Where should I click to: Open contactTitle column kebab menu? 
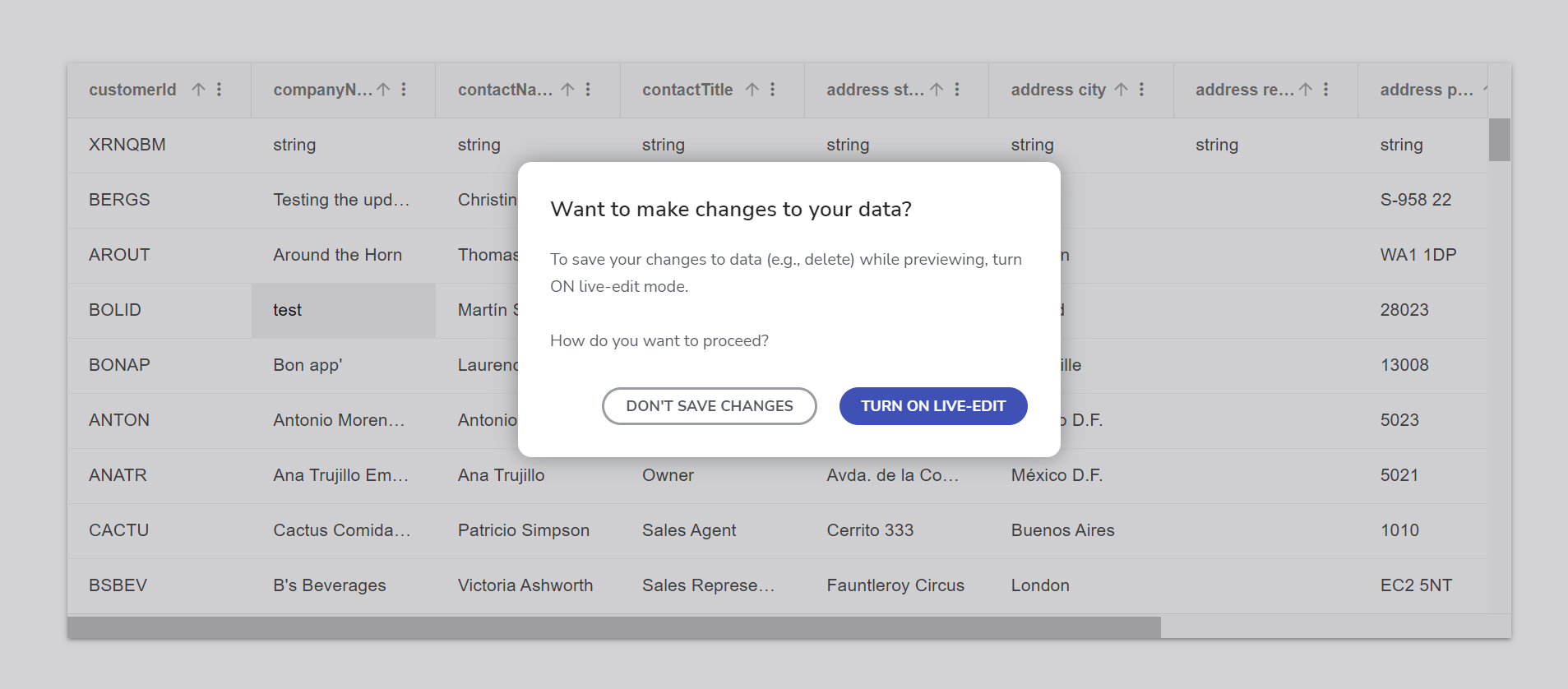pyautogui.click(x=773, y=90)
